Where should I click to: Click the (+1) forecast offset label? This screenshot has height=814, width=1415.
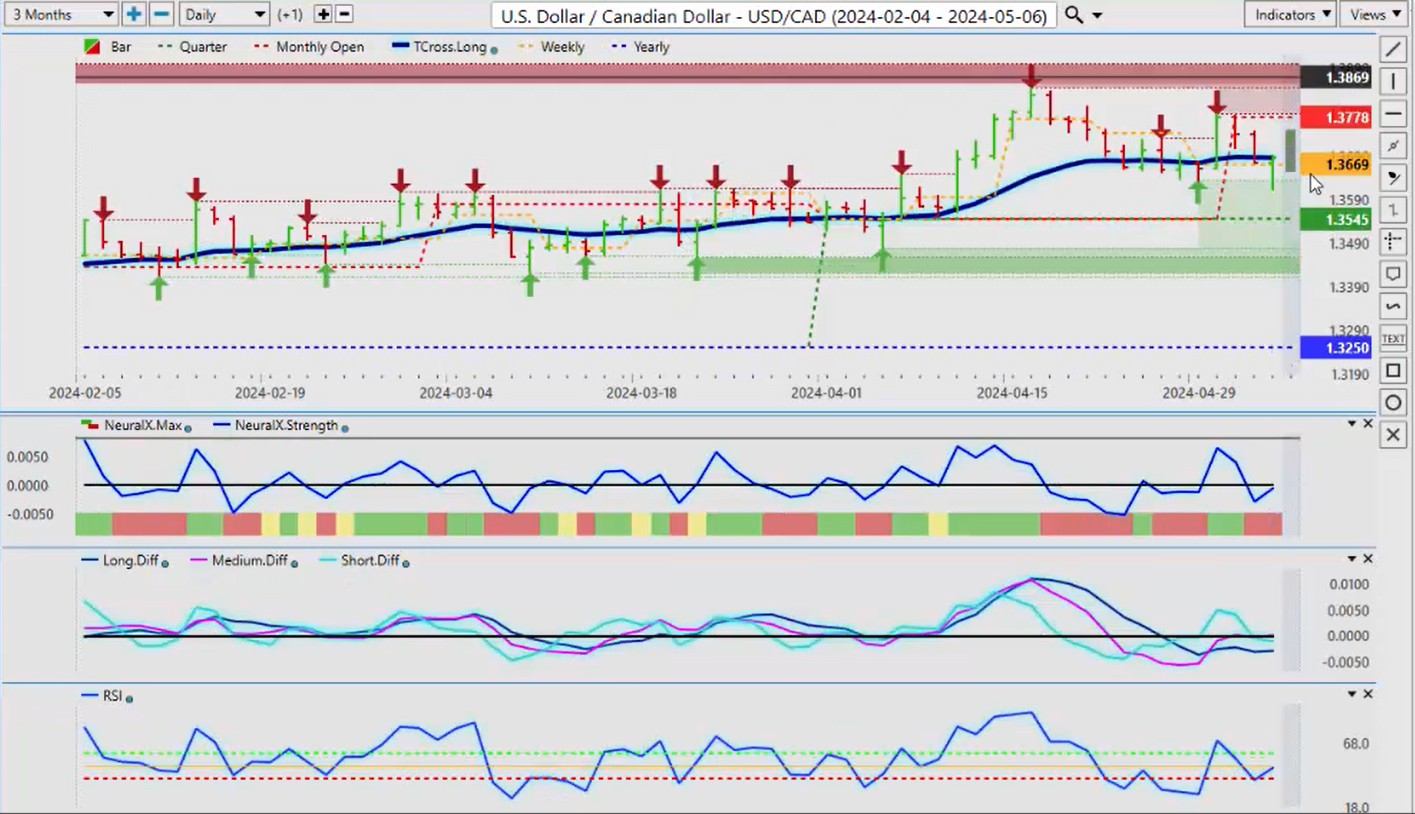(x=291, y=15)
